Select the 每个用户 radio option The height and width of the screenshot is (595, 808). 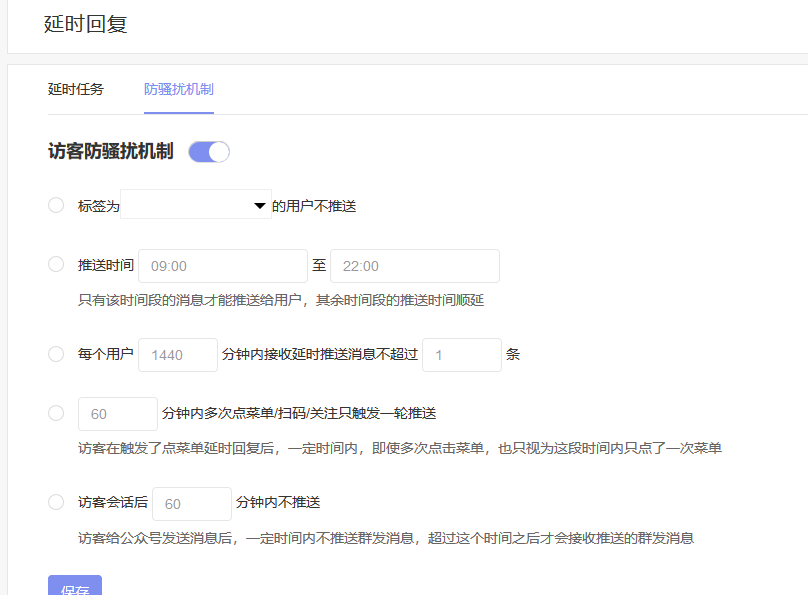tap(56, 354)
